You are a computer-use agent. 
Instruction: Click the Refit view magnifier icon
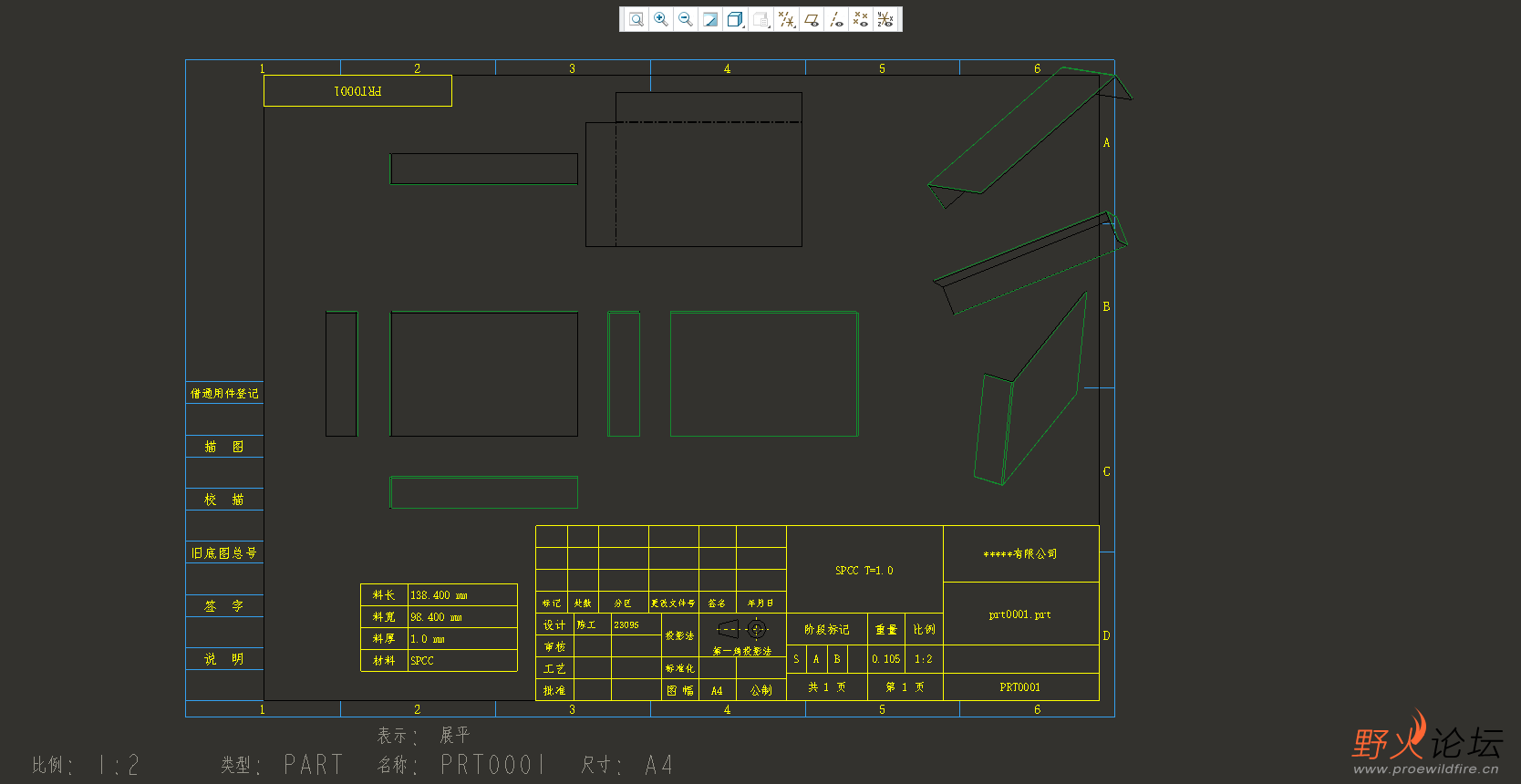636,19
